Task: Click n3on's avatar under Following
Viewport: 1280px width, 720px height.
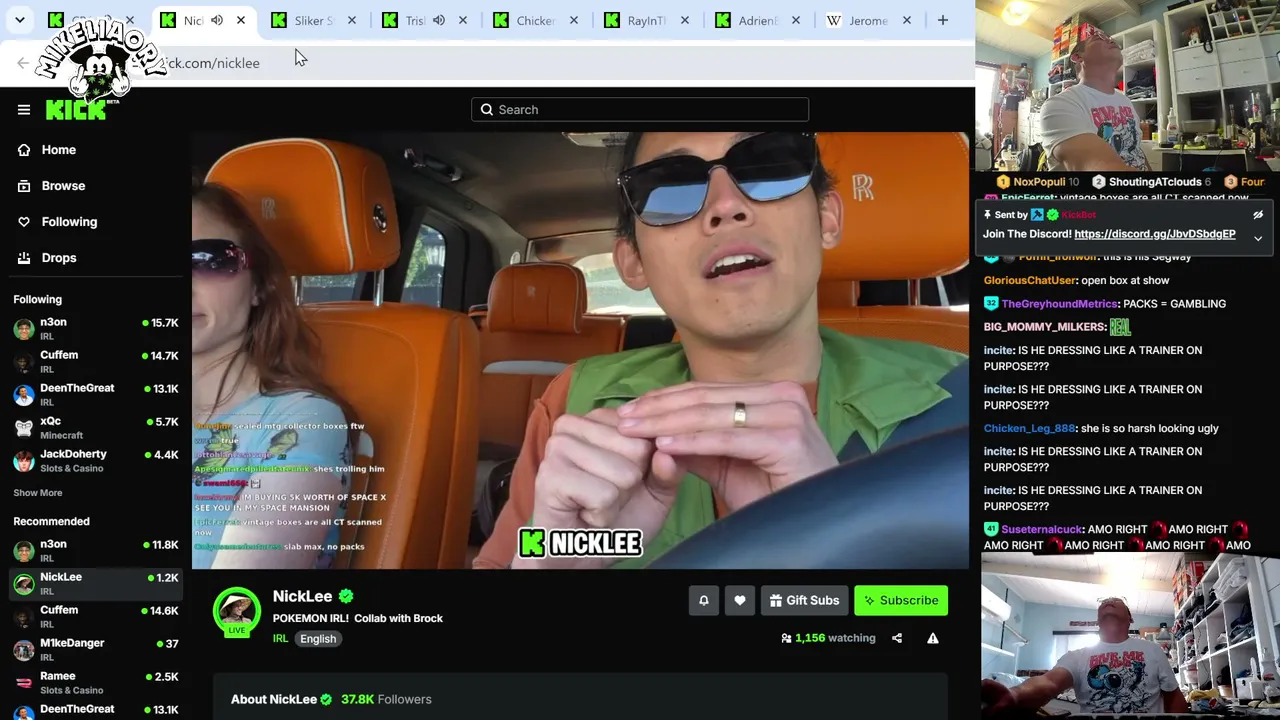Action: 24,329
